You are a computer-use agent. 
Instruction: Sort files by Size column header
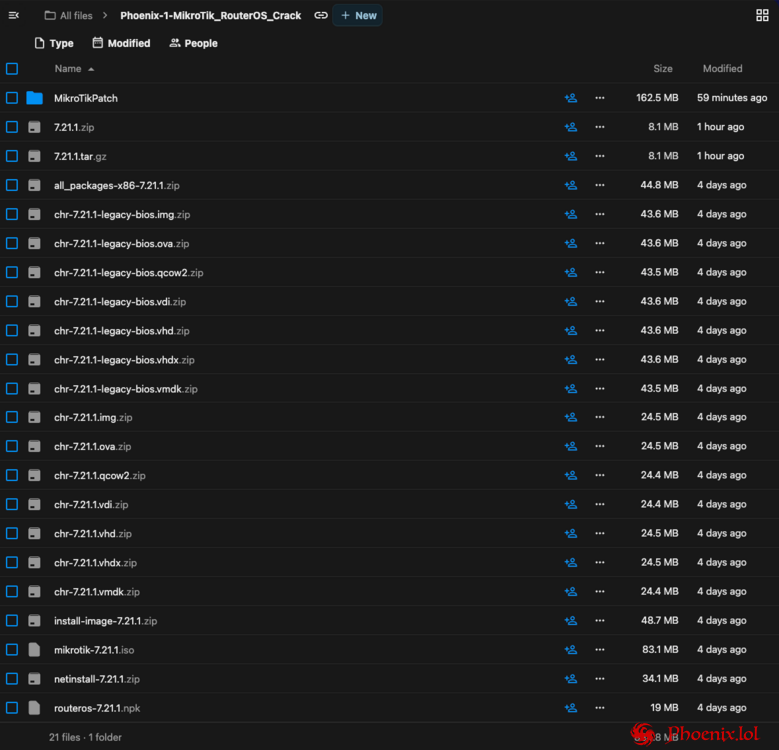pos(662,69)
